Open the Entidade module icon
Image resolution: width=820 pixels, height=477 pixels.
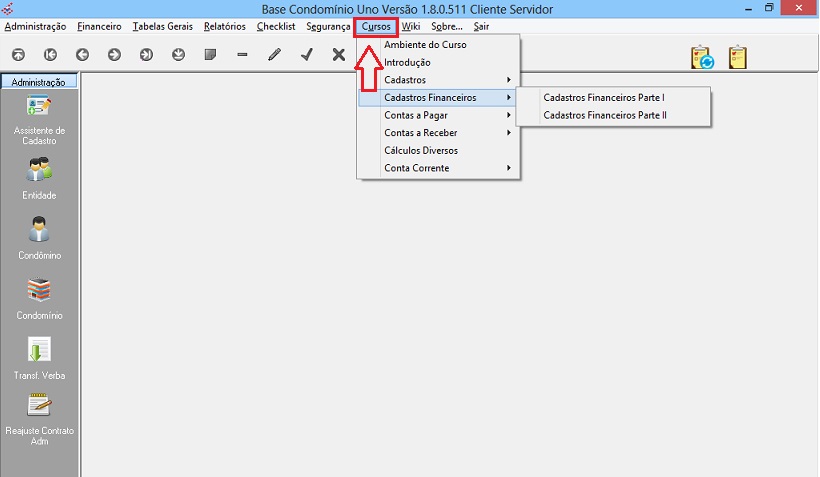(x=39, y=171)
